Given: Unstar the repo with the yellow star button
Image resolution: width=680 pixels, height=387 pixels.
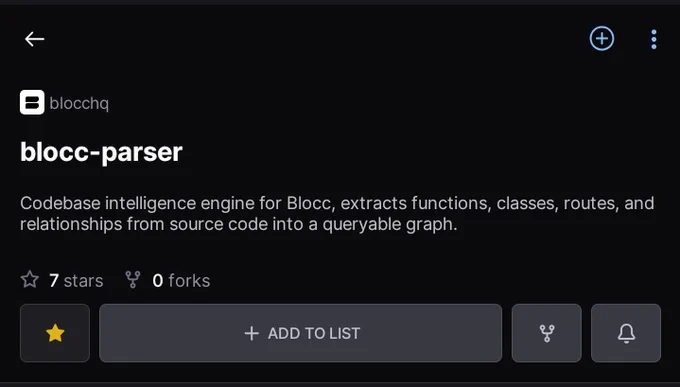Looking at the screenshot, I should point(55,333).
